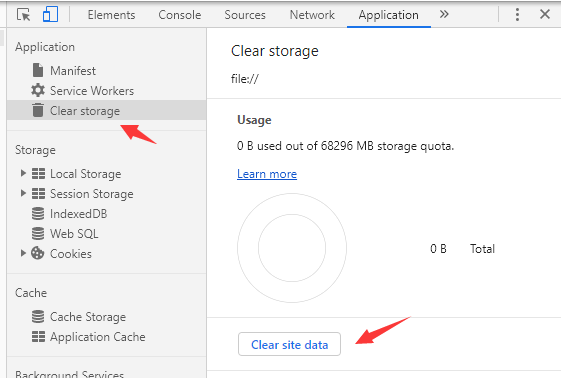Show more tabs via double chevron
Screen dimensions: 561x378
444,14
